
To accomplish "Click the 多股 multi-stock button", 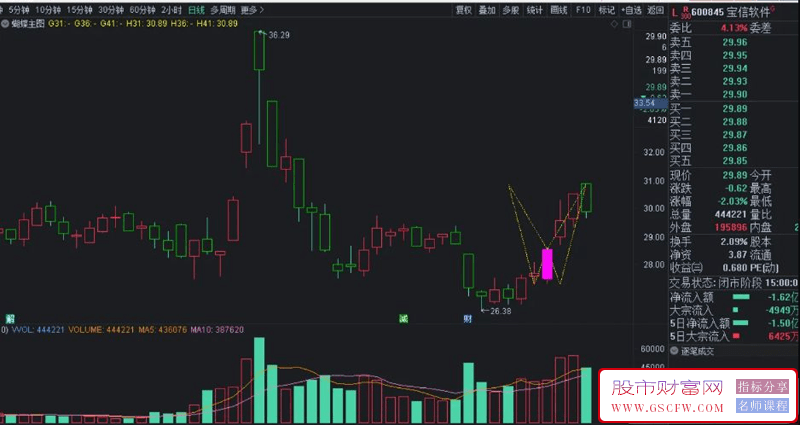I will point(511,10).
